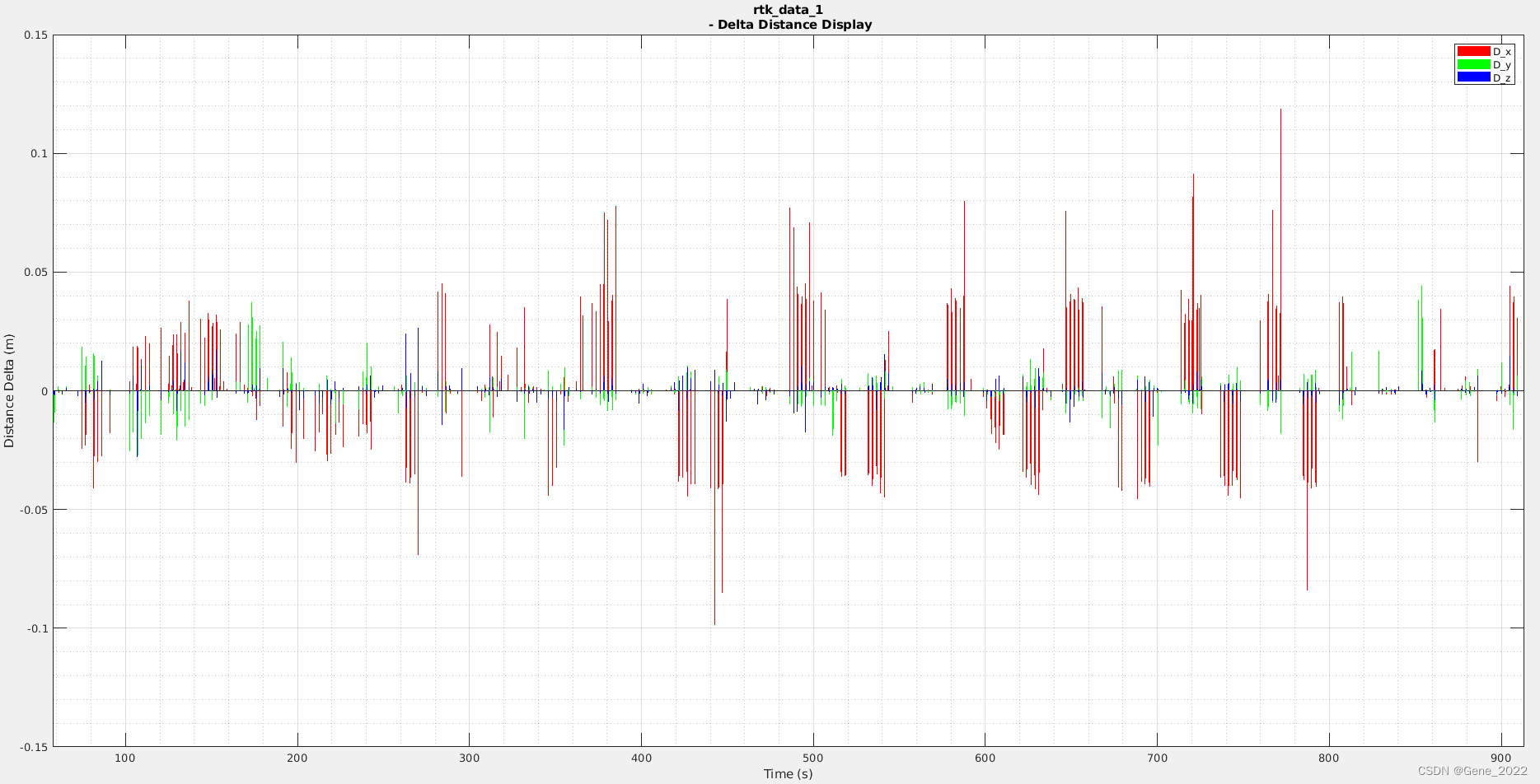1540x784 pixels.
Task: Click the blue D_z legend swatch
Action: click(x=1474, y=77)
